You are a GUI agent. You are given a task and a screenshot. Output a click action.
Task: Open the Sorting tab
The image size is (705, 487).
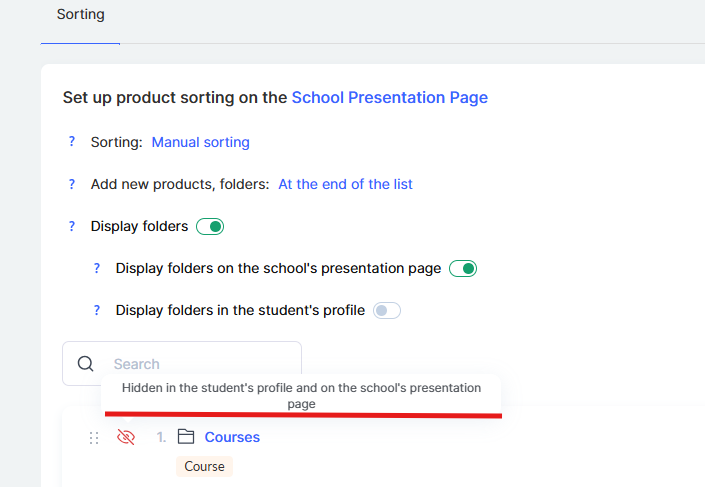(x=80, y=15)
